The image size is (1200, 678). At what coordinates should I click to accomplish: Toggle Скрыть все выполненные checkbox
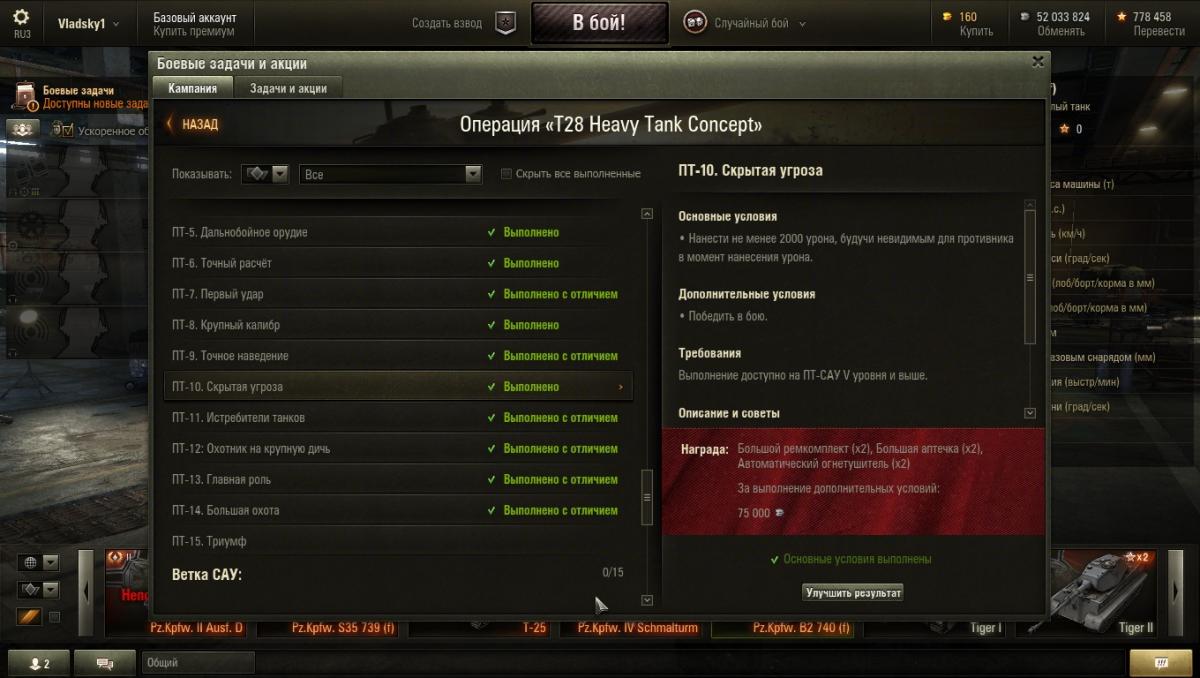506,174
